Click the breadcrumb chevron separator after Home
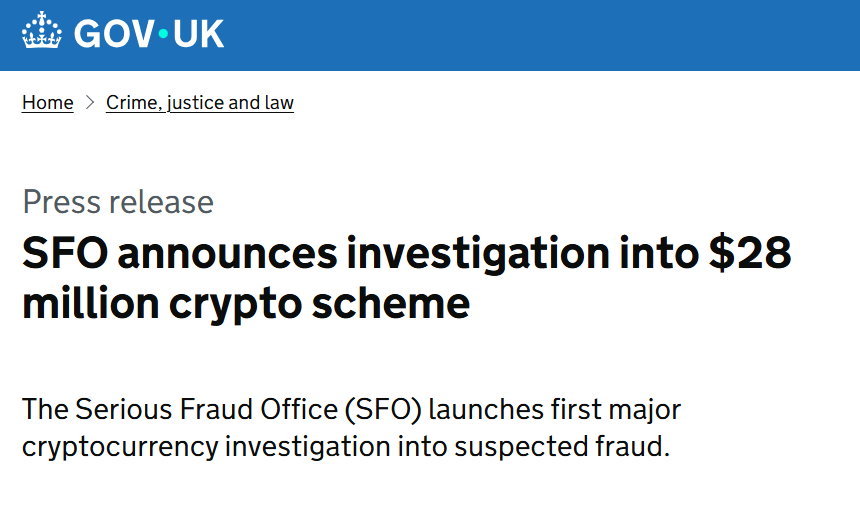Image resolution: width=860 pixels, height=512 pixels. click(90, 103)
